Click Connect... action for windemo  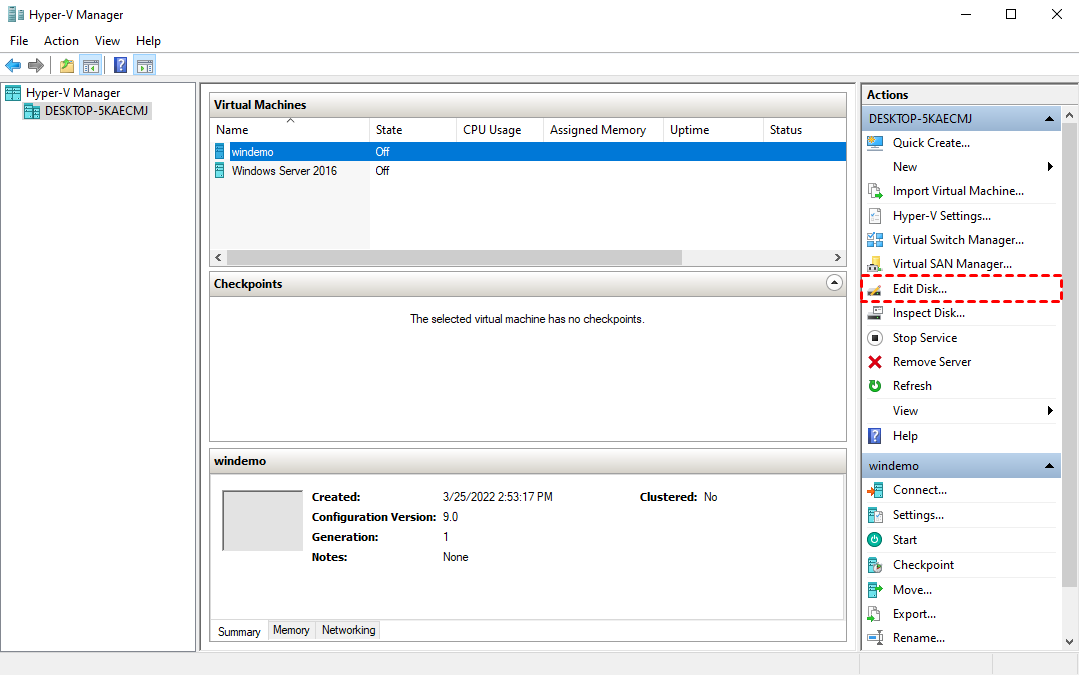click(919, 490)
